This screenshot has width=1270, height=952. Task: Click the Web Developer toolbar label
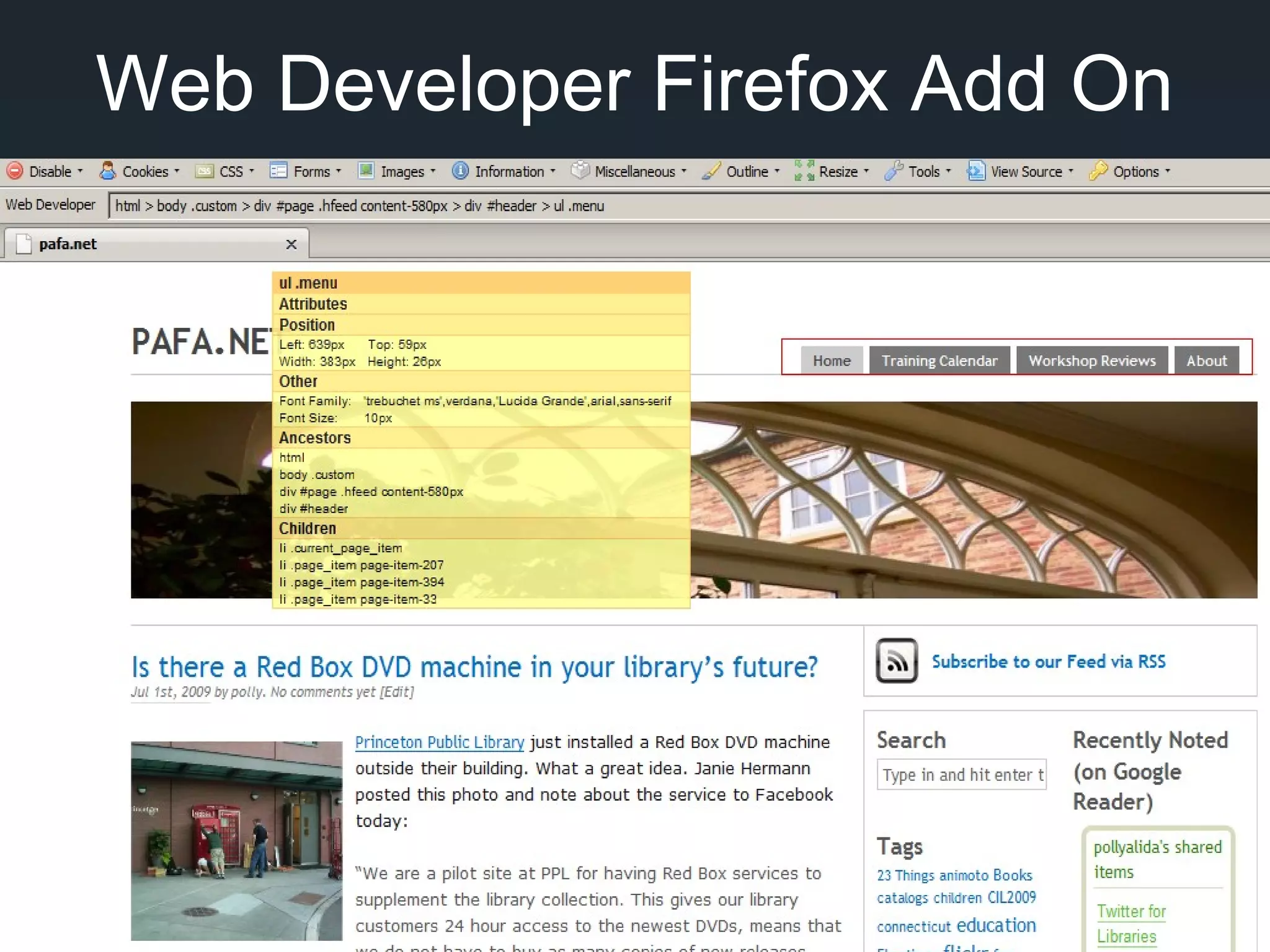coord(50,205)
